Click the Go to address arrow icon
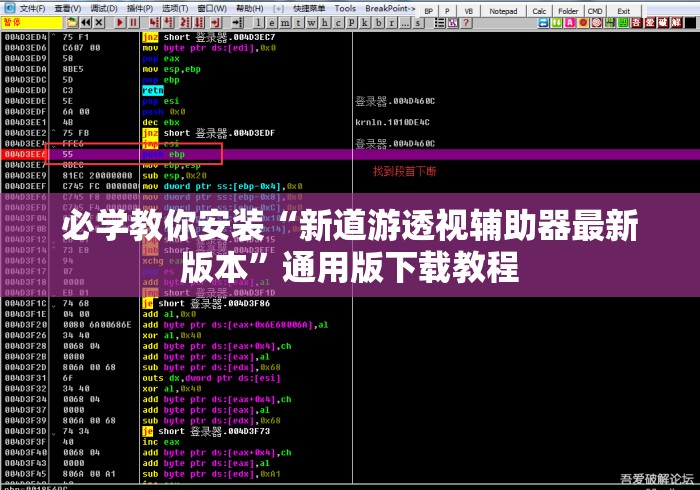700x490 pixels. click(238, 22)
